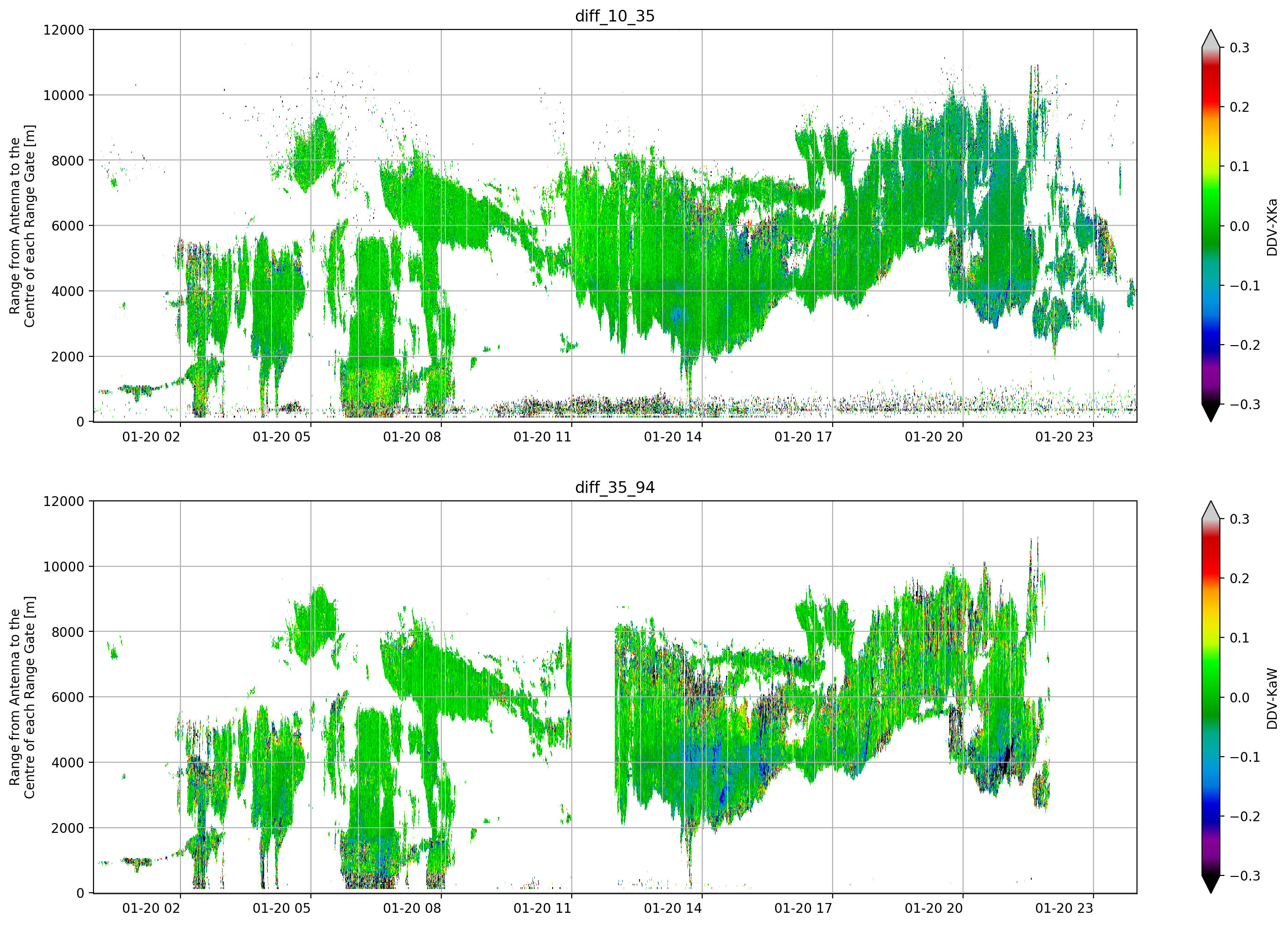Click '01-20 23' under the diff_10_35 plot
The height and width of the screenshot is (925, 1288).
(1064, 437)
